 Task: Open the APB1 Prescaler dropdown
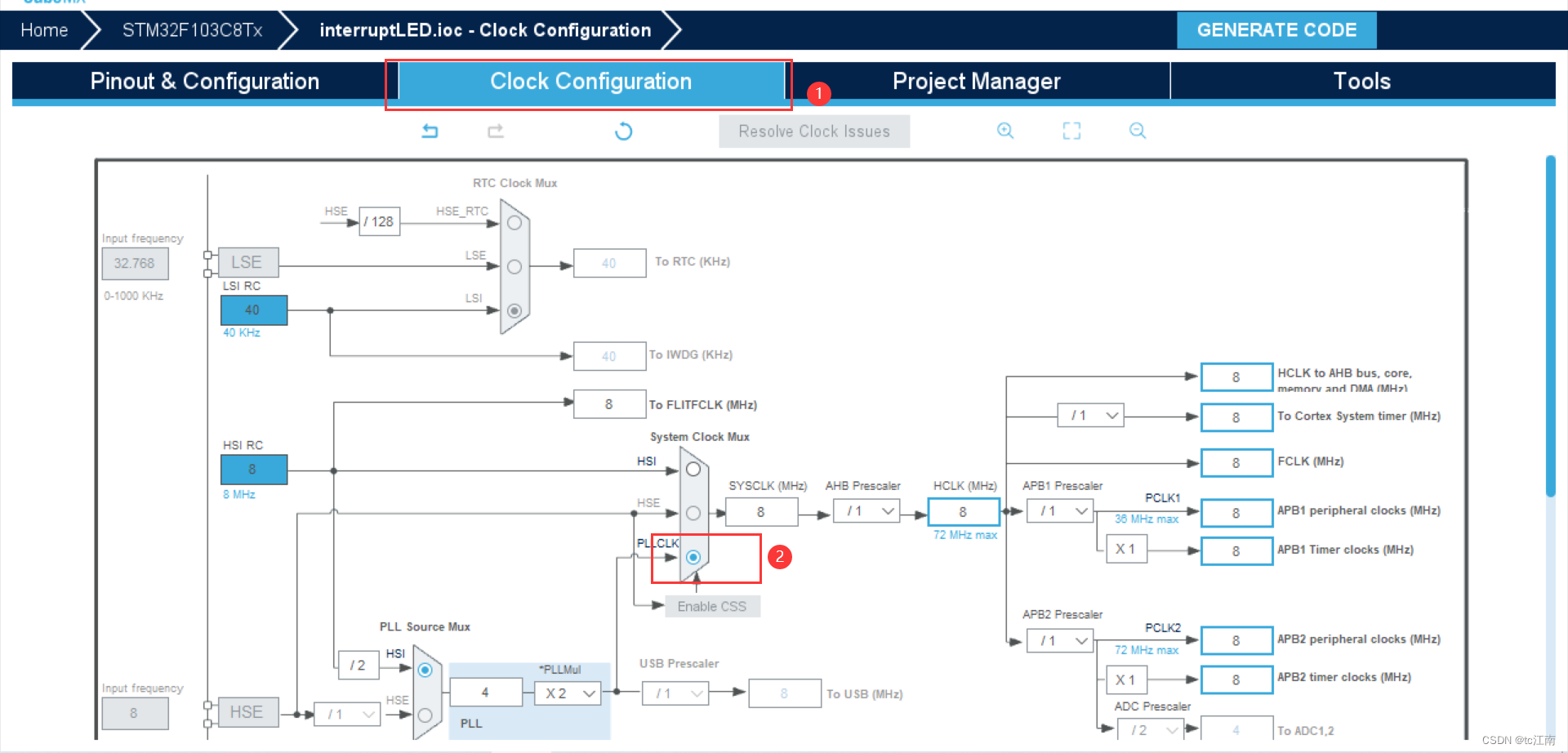(x=1060, y=511)
